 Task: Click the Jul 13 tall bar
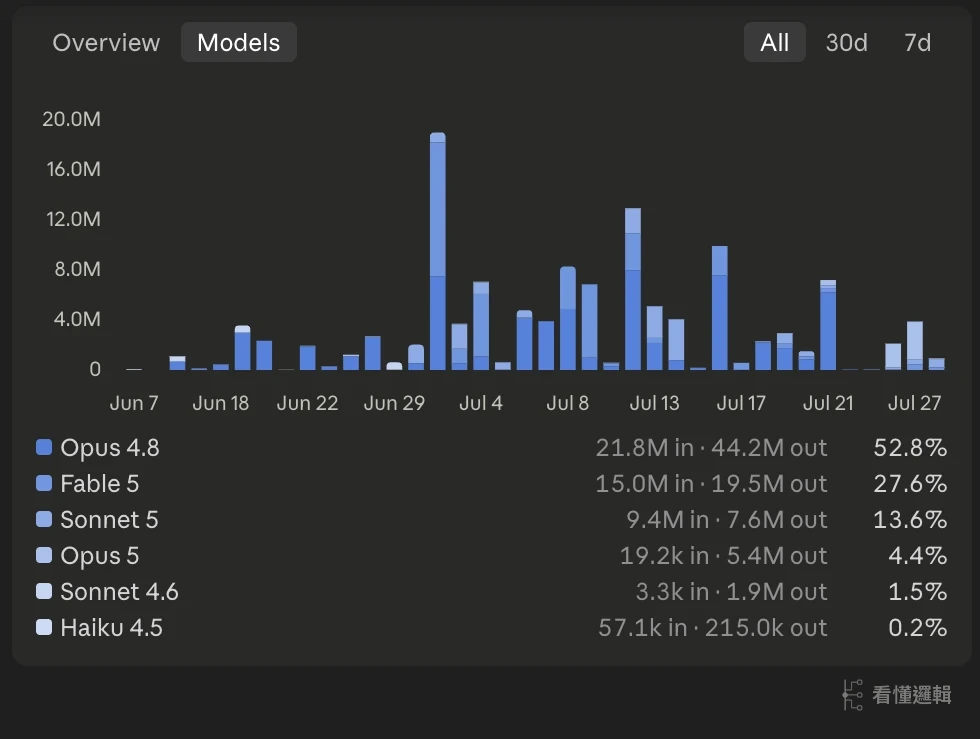point(632,289)
